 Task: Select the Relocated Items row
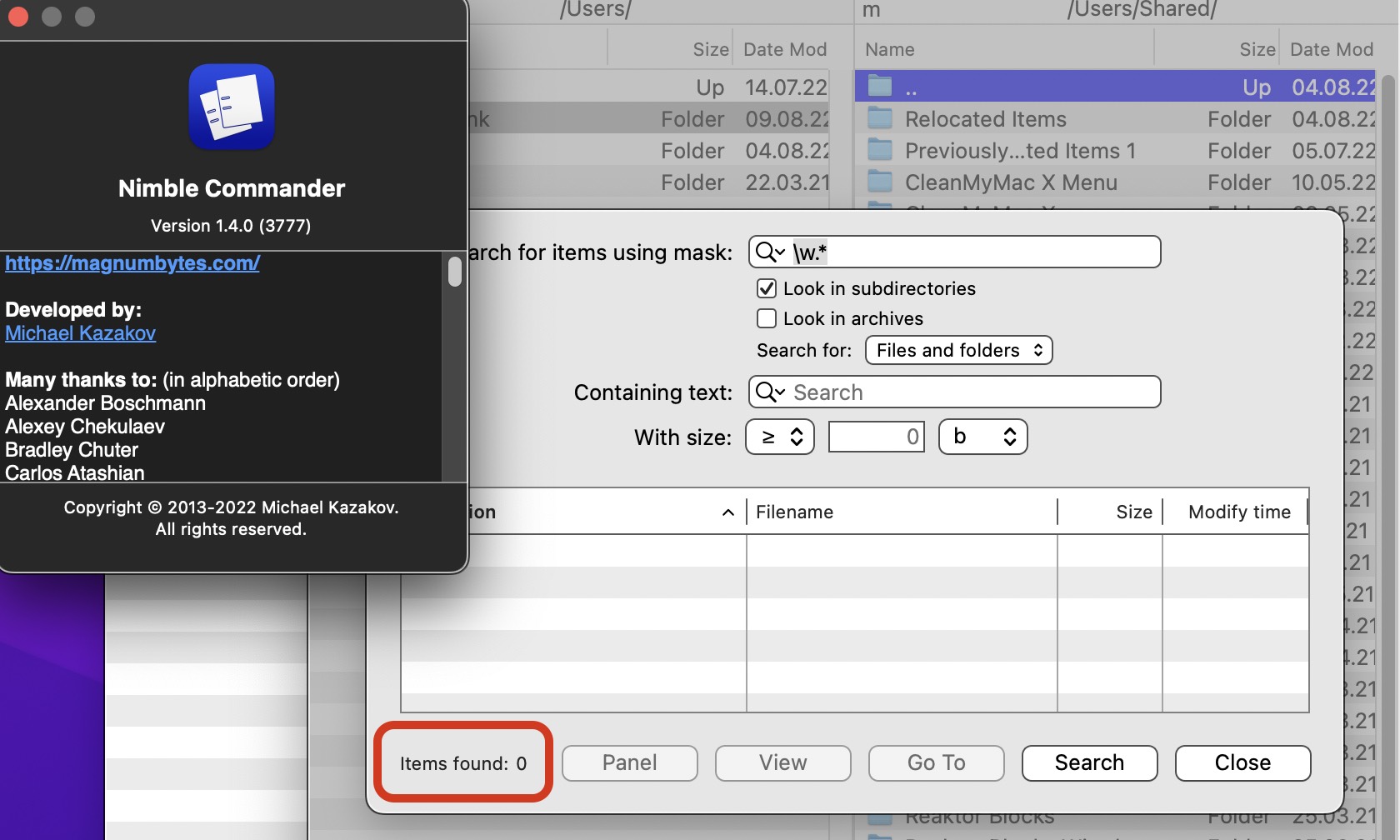point(1117,118)
